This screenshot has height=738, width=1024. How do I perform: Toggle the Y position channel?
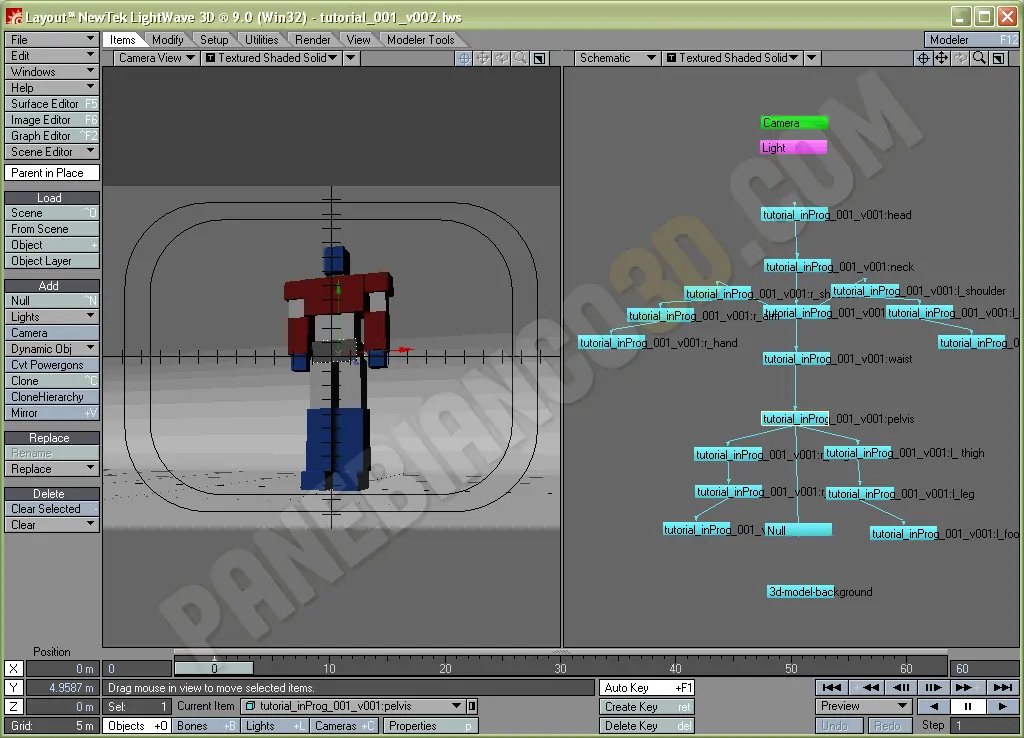[x=14, y=687]
